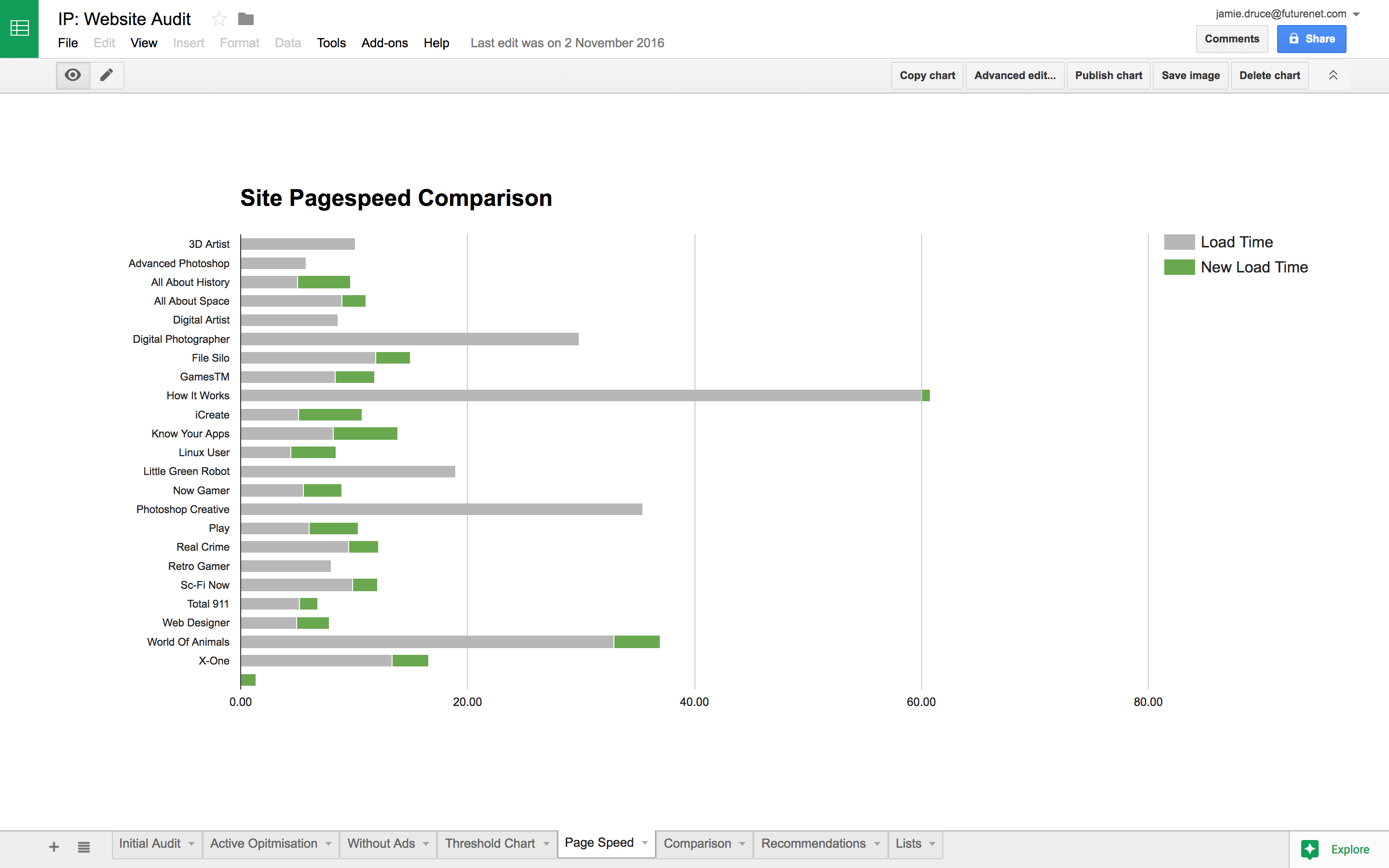Image resolution: width=1389 pixels, height=868 pixels.
Task: Open Without Ads tab dropdown arrow
Action: click(426, 844)
